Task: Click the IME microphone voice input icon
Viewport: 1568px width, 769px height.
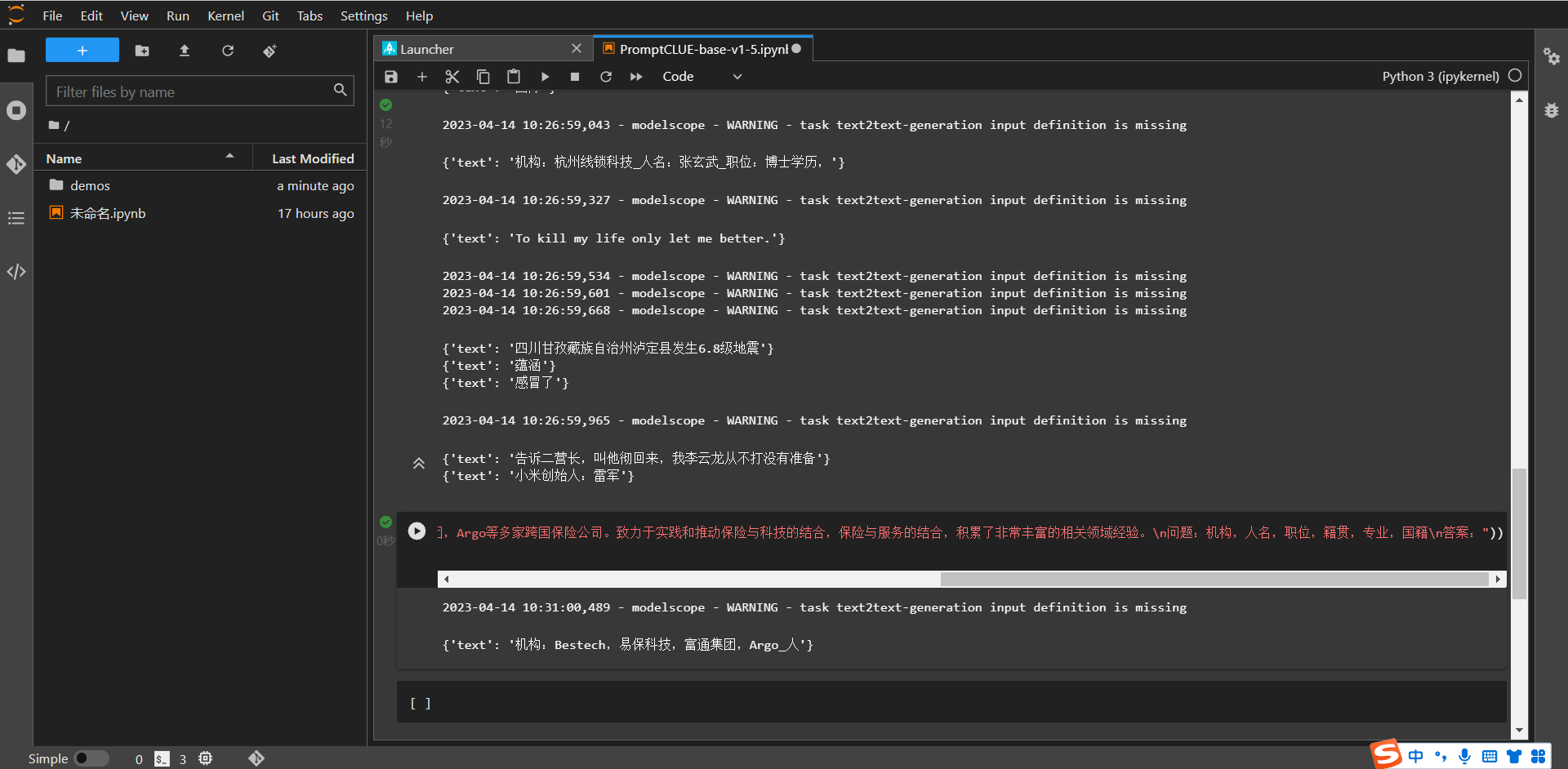Action: pyautogui.click(x=1465, y=757)
